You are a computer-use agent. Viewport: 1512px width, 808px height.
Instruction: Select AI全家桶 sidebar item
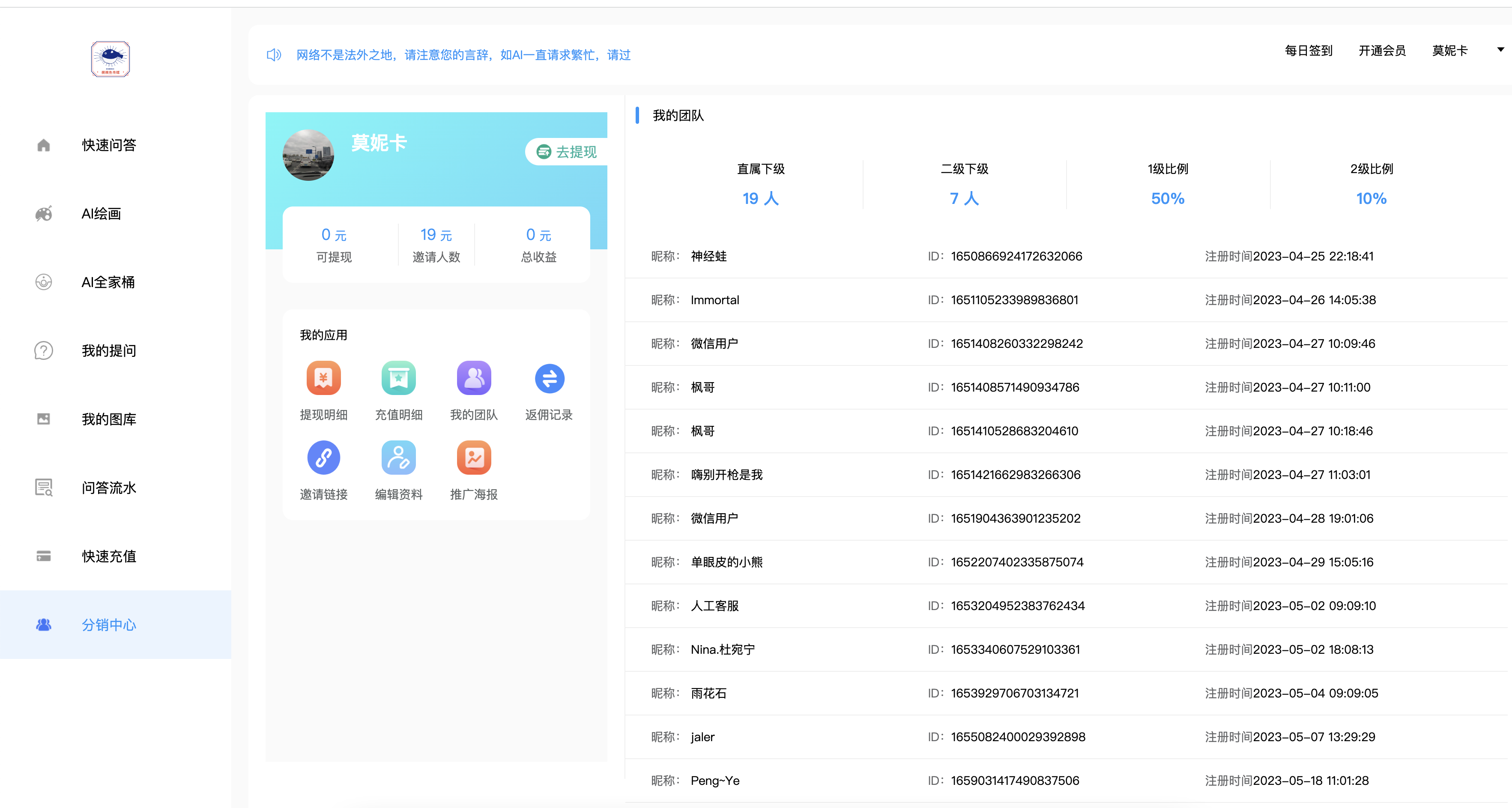click(108, 282)
